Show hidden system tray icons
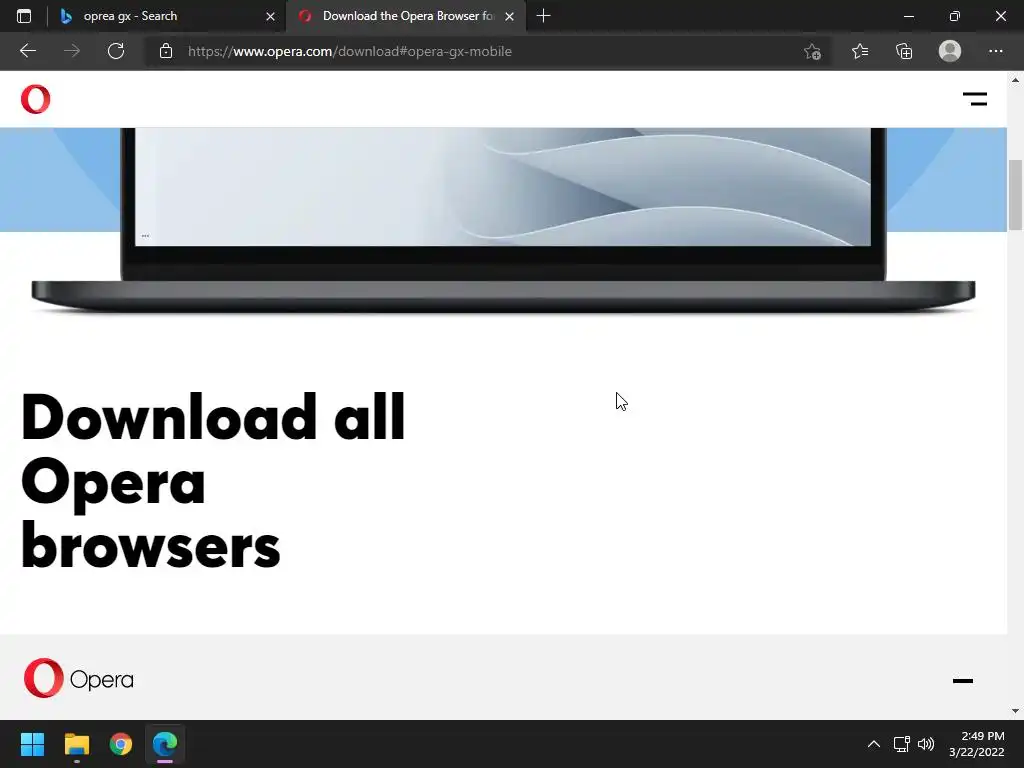This screenshot has width=1024, height=768. 873,744
